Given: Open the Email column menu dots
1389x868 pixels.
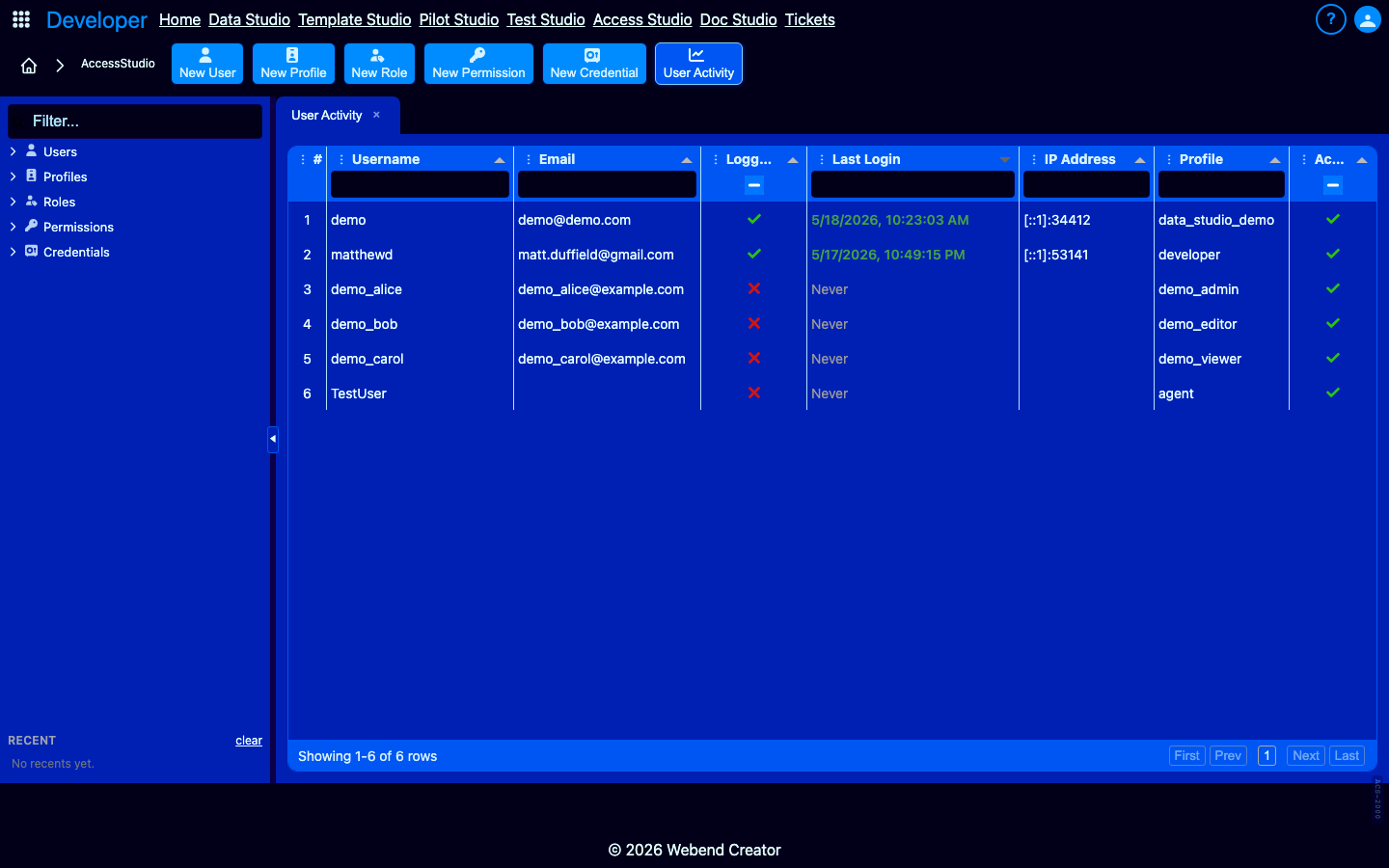Looking at the screenshot, I should [x=529, y=159].
